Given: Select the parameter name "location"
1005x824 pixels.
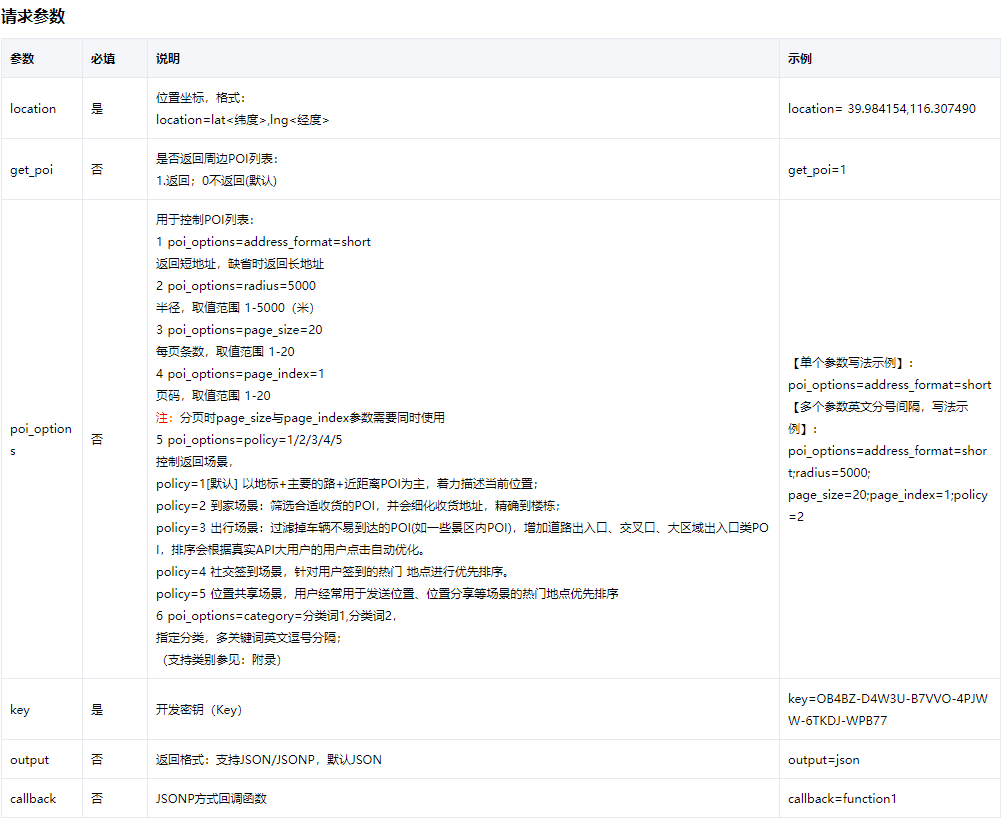Looking at the screenshot, I should click(31, 108).
